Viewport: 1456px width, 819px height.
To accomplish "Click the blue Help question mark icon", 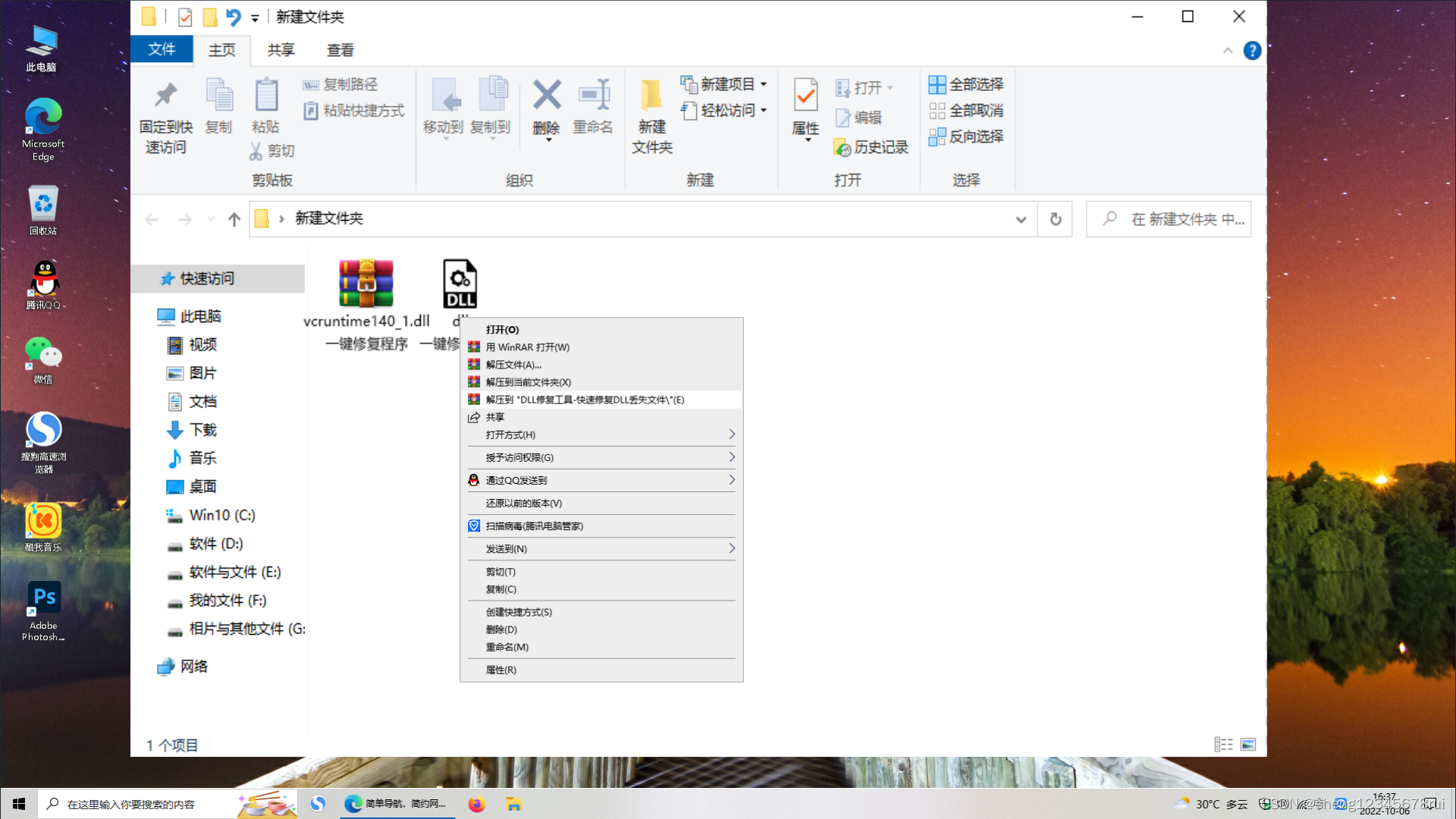I will point(1252,51).
